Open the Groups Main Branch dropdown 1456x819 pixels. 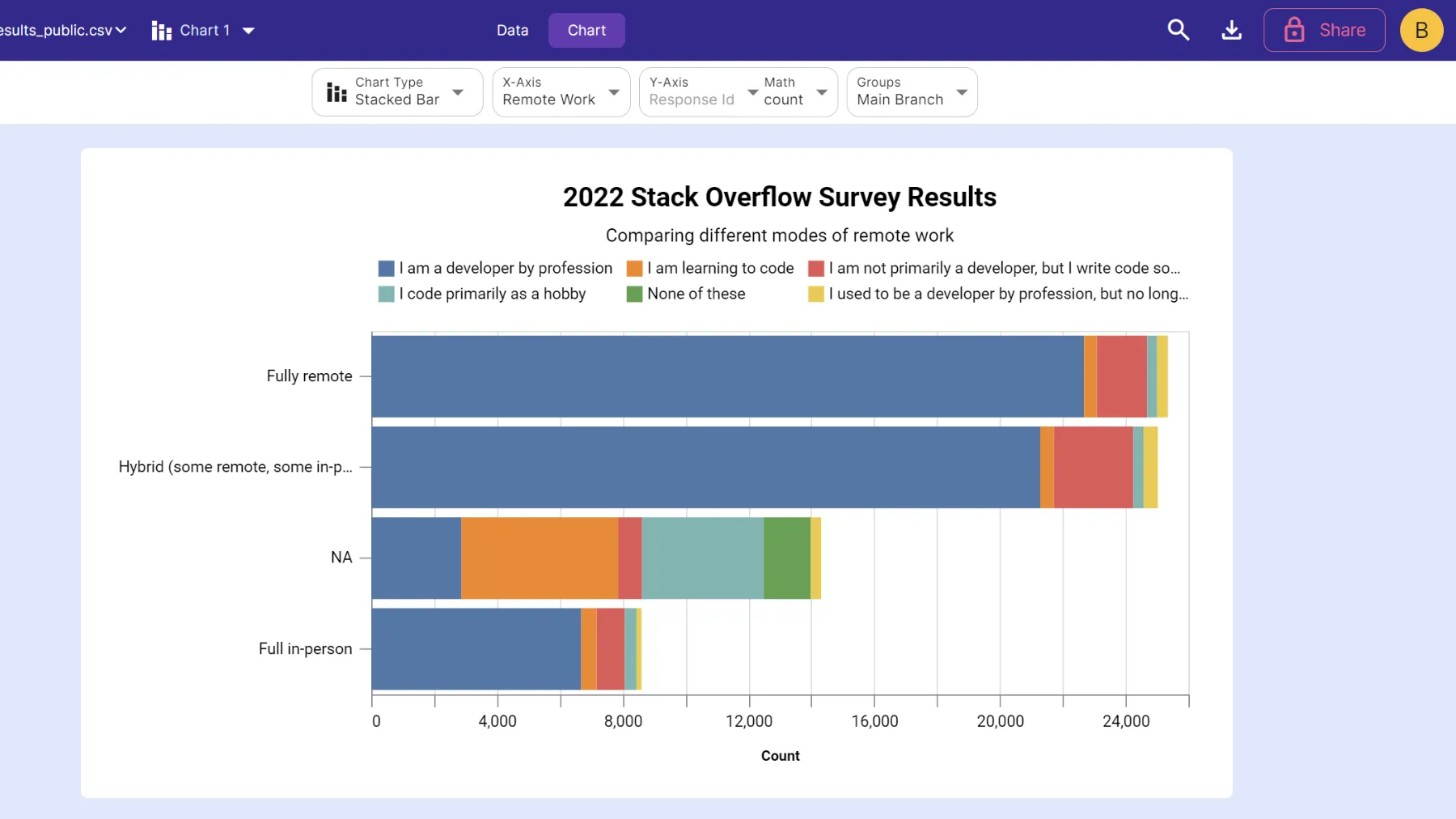(x=962, y=91)
